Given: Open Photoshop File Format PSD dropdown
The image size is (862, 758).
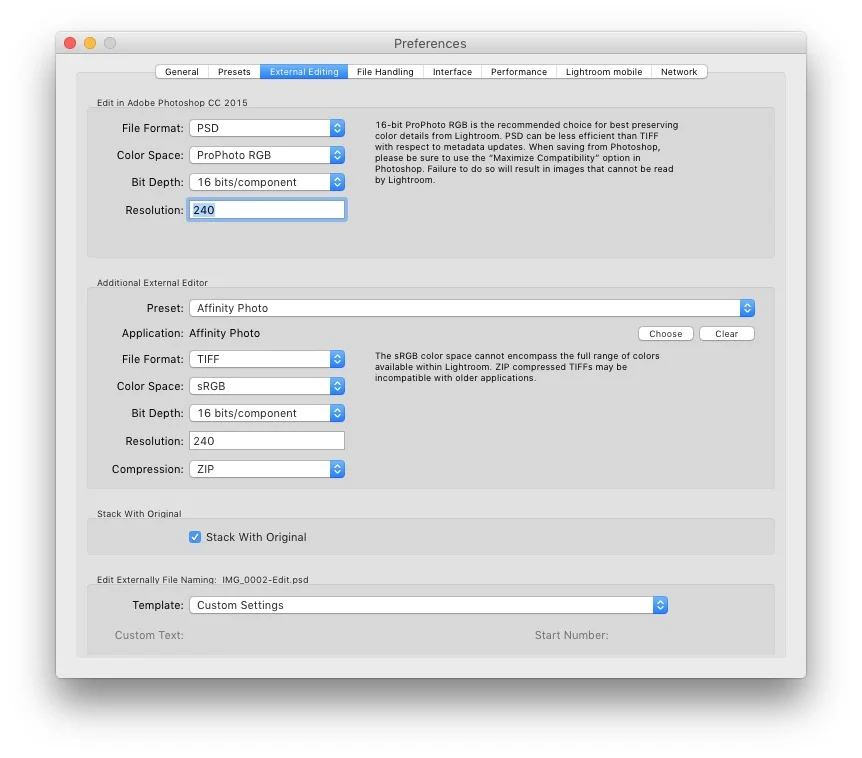Looking at the screenshot, I should pos(267,128).
